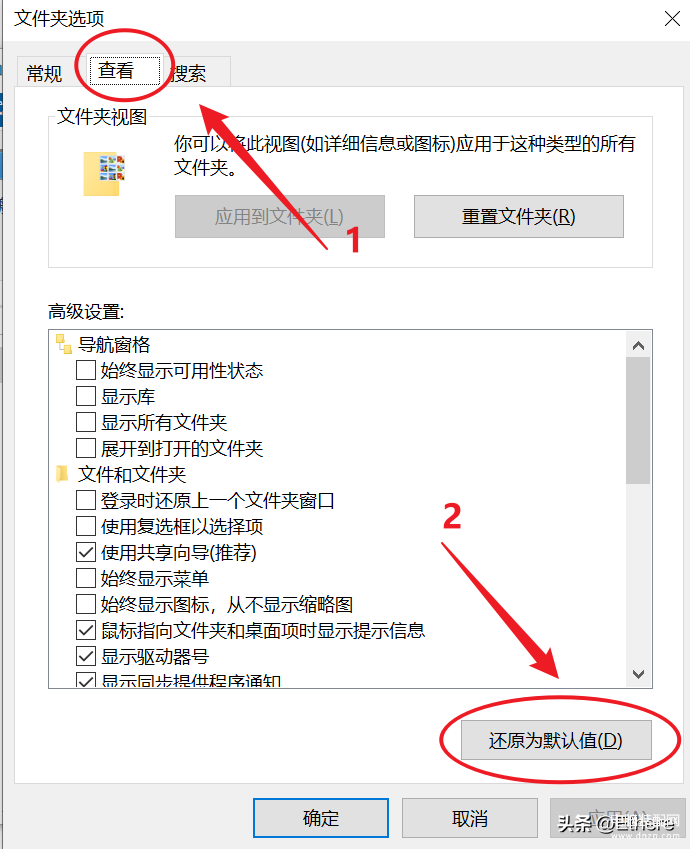Close the 文件夹选项 dialog with X

[x=672, y=18]
